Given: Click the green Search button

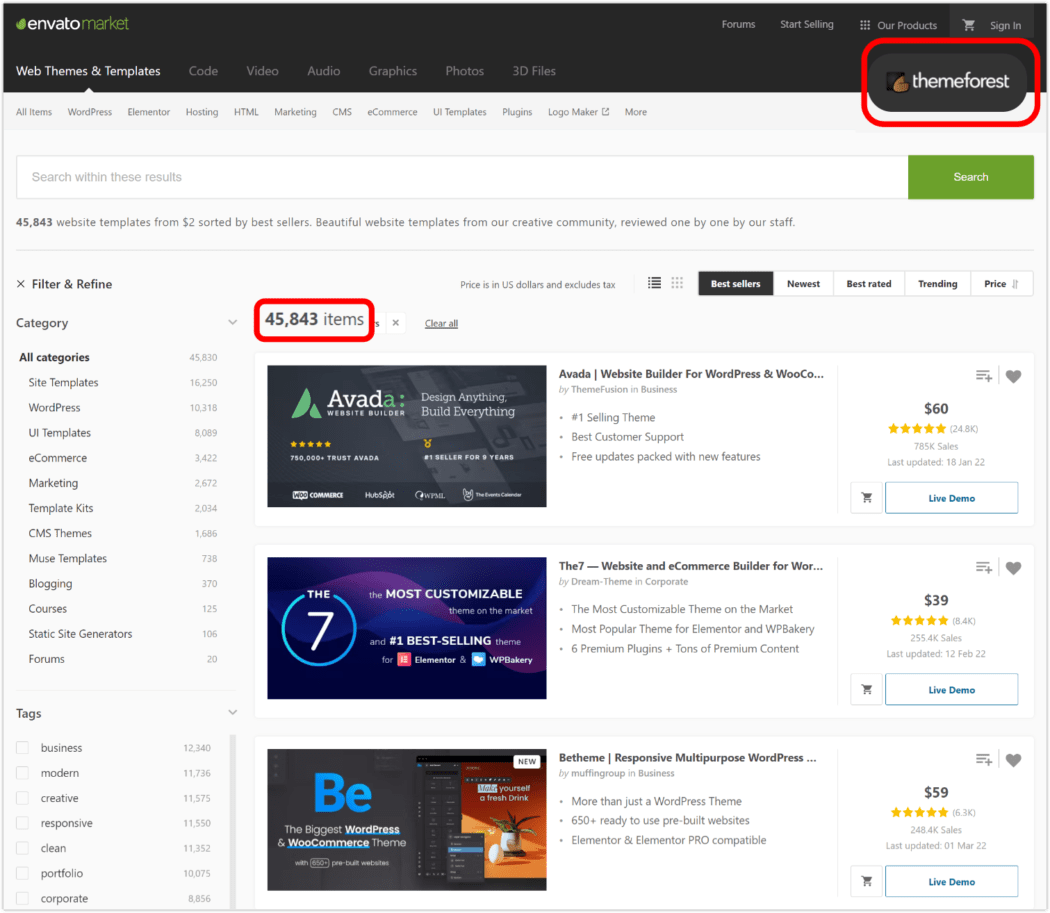Looking at the screenshot, I should [x=970, y=177].
